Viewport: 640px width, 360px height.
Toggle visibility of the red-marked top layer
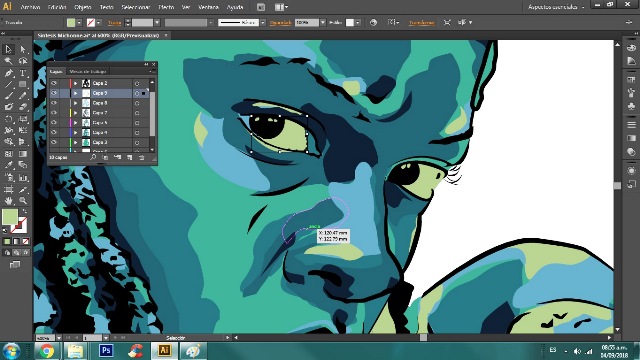click(x=54, y=83)
